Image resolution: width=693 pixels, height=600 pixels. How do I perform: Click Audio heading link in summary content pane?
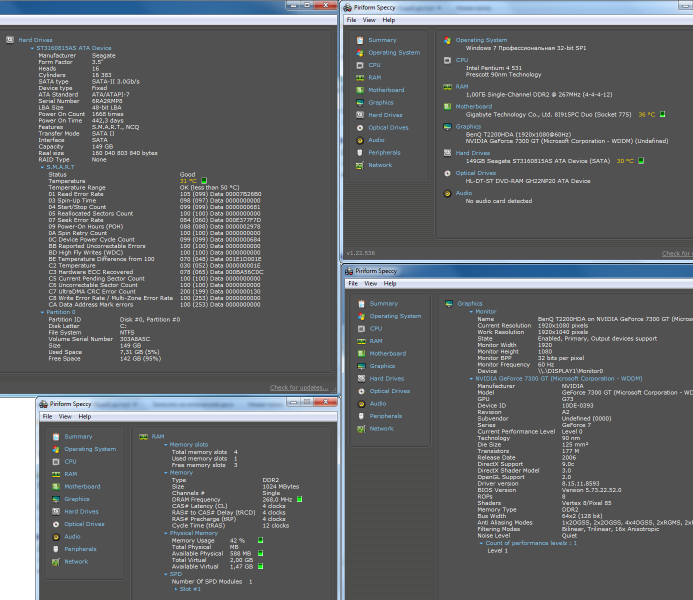[464, 193]
